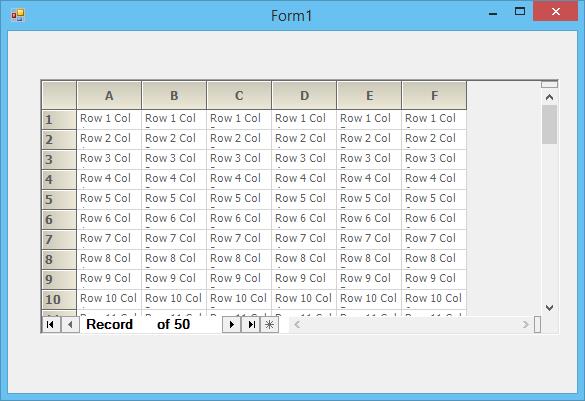This screenshot has width=585, height=401.
Task: Click cell 'Row 6 Col' in column C
Action: [x=239, y=220]
